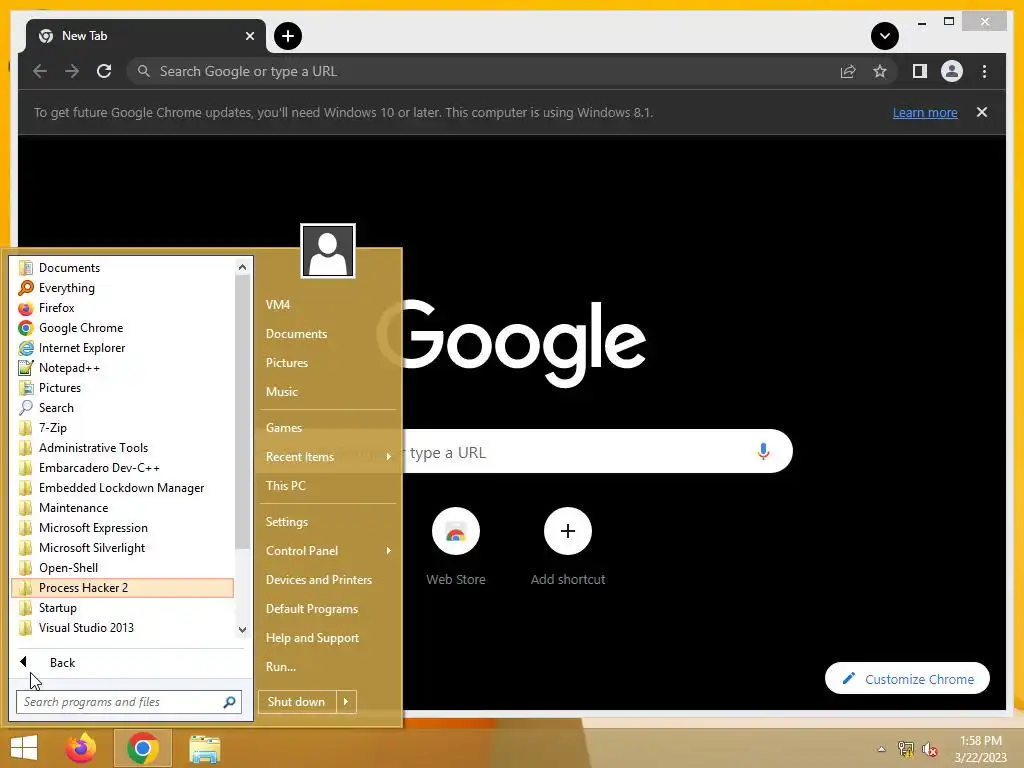Click the programs list scroll up arrow
This screenshot has width=1024, height=768.
(x=242, y=267)
